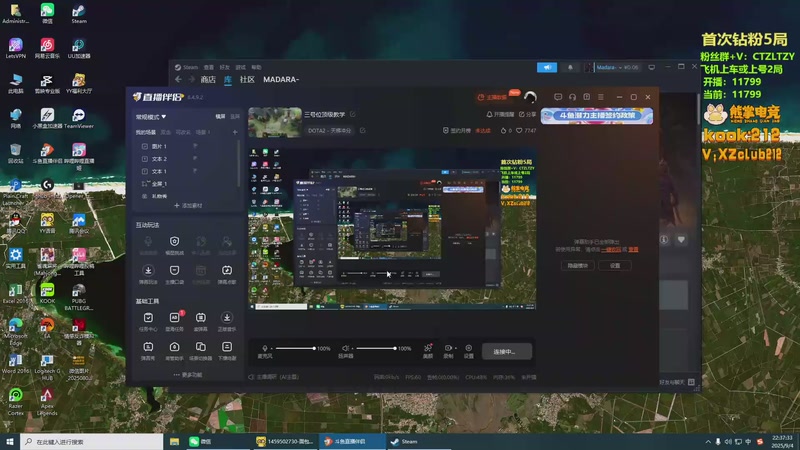
Task: Click the Windows Start button
Action: pos(10,441)
